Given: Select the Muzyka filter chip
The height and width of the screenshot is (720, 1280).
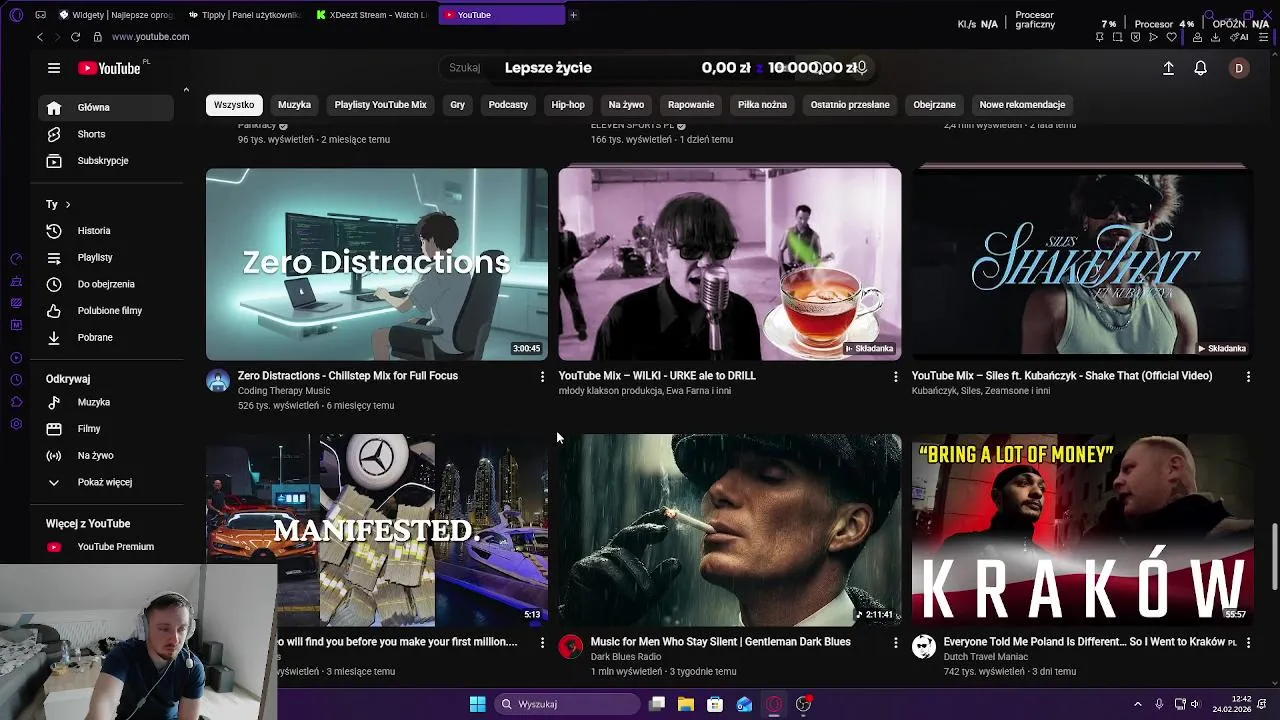Looking at the screenshot, I should point(294,105).
